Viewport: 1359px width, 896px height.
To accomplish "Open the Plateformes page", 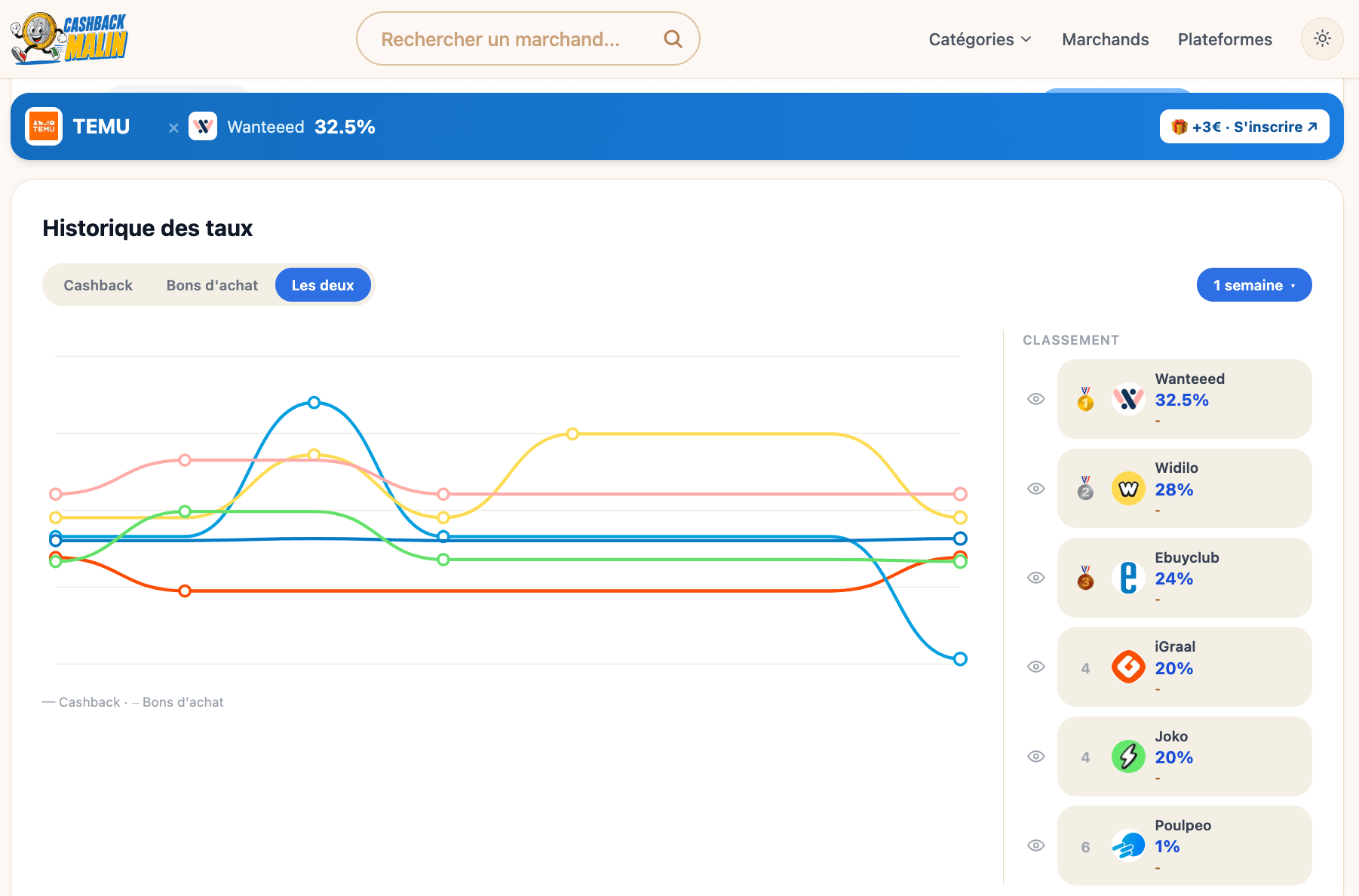I will (1225, 39).
